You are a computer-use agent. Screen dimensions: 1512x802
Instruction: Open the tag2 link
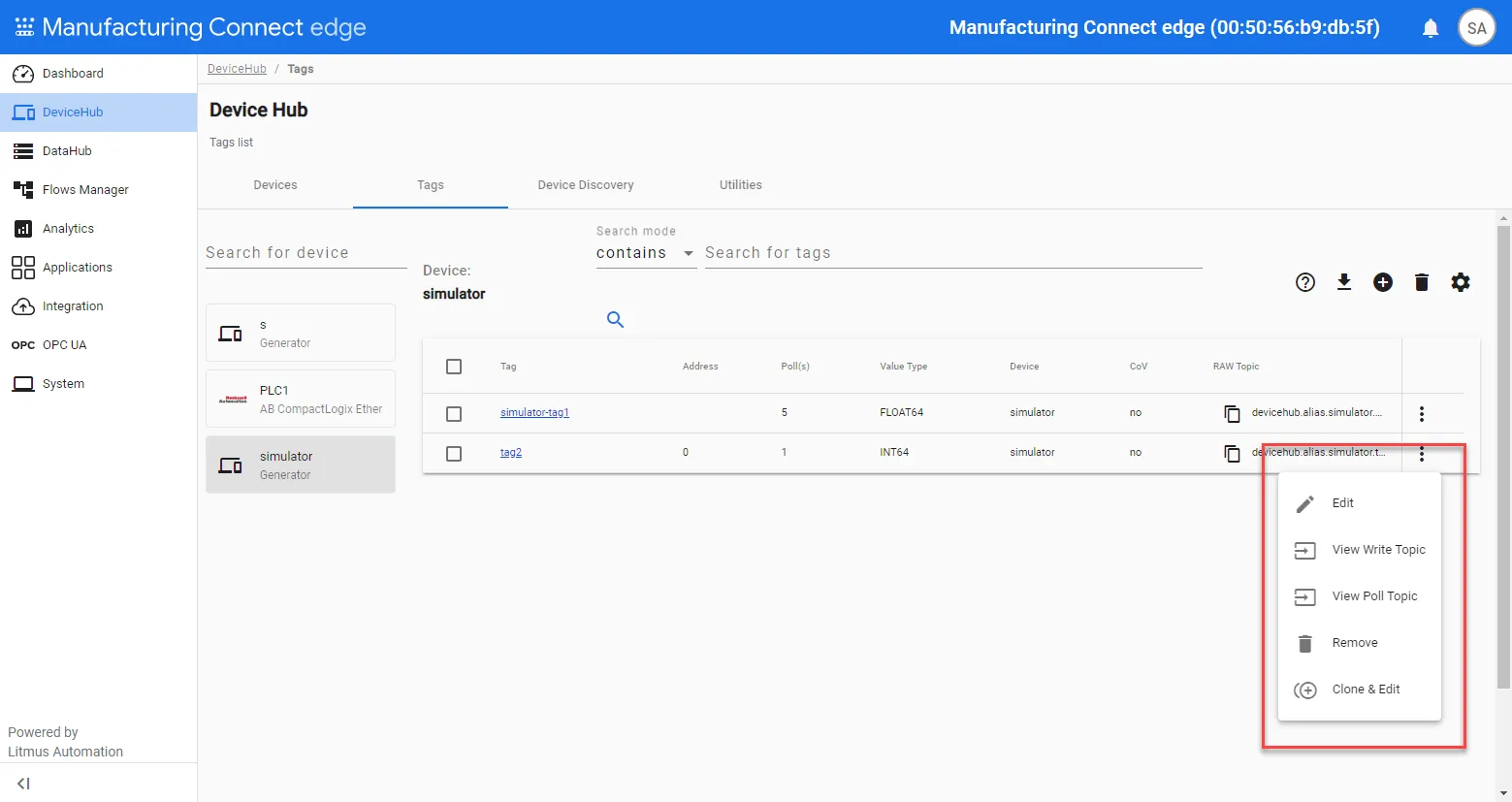point(511,453)
